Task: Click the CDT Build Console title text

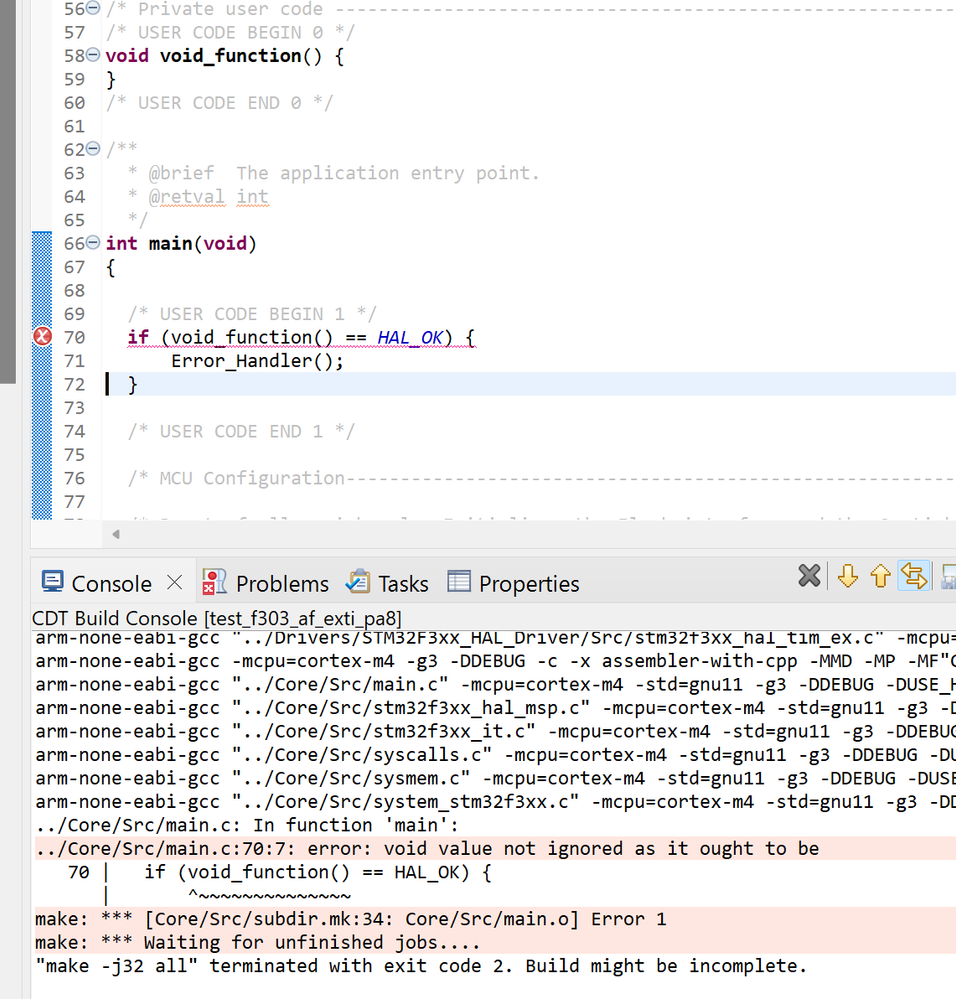Action: click(217, 618)
